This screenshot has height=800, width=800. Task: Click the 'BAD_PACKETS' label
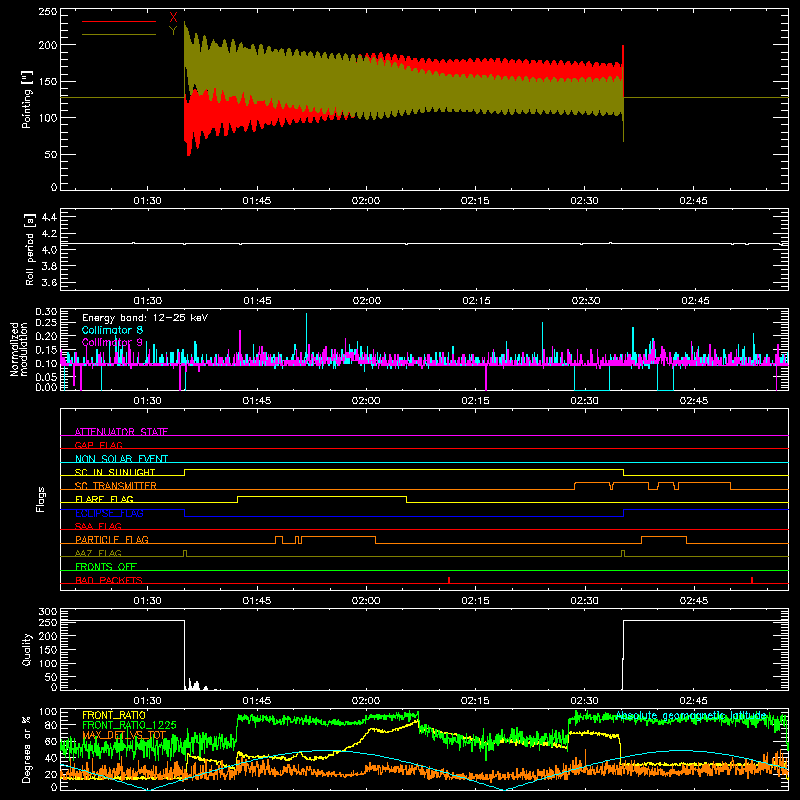109,580
